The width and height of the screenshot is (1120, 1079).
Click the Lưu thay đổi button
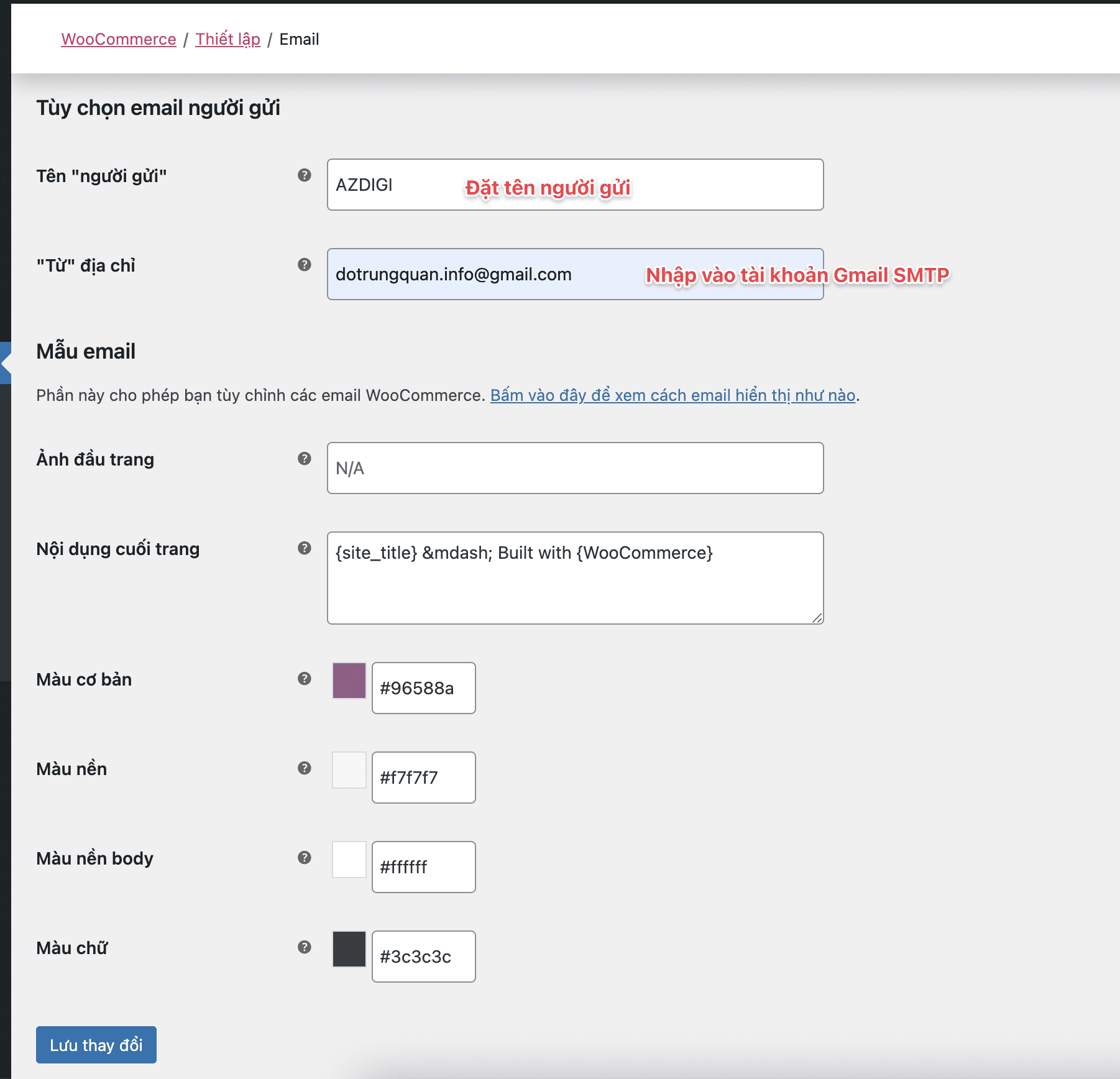(x=96, y=1045)
